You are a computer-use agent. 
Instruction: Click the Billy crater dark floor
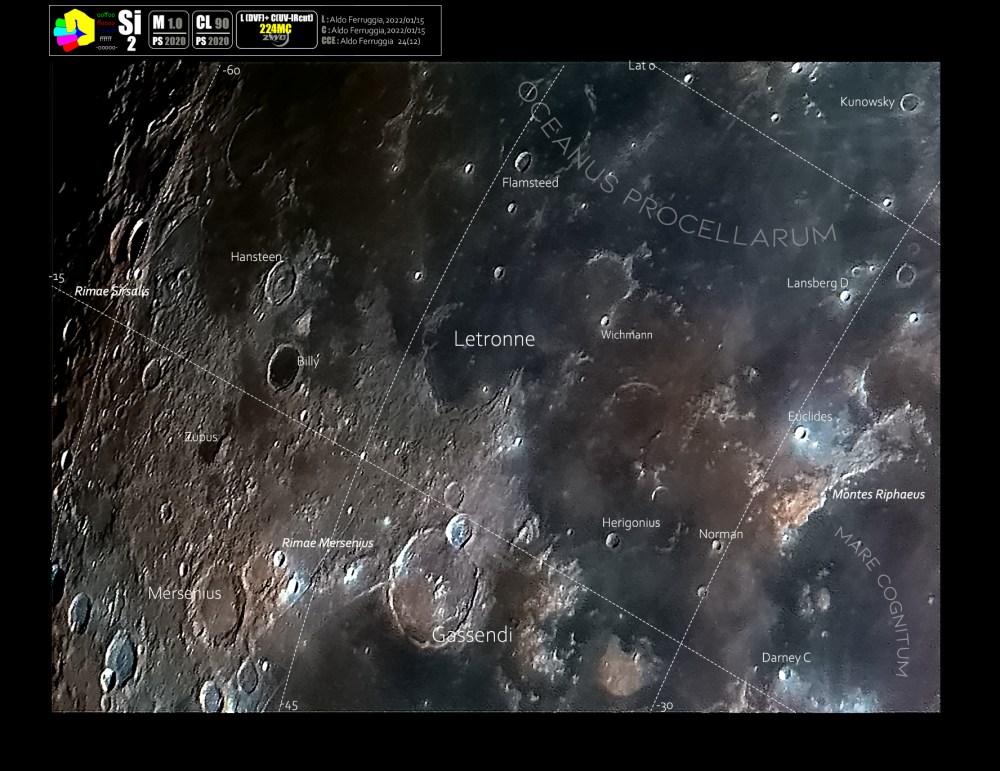pyautogui.click(x=282, y=368)
